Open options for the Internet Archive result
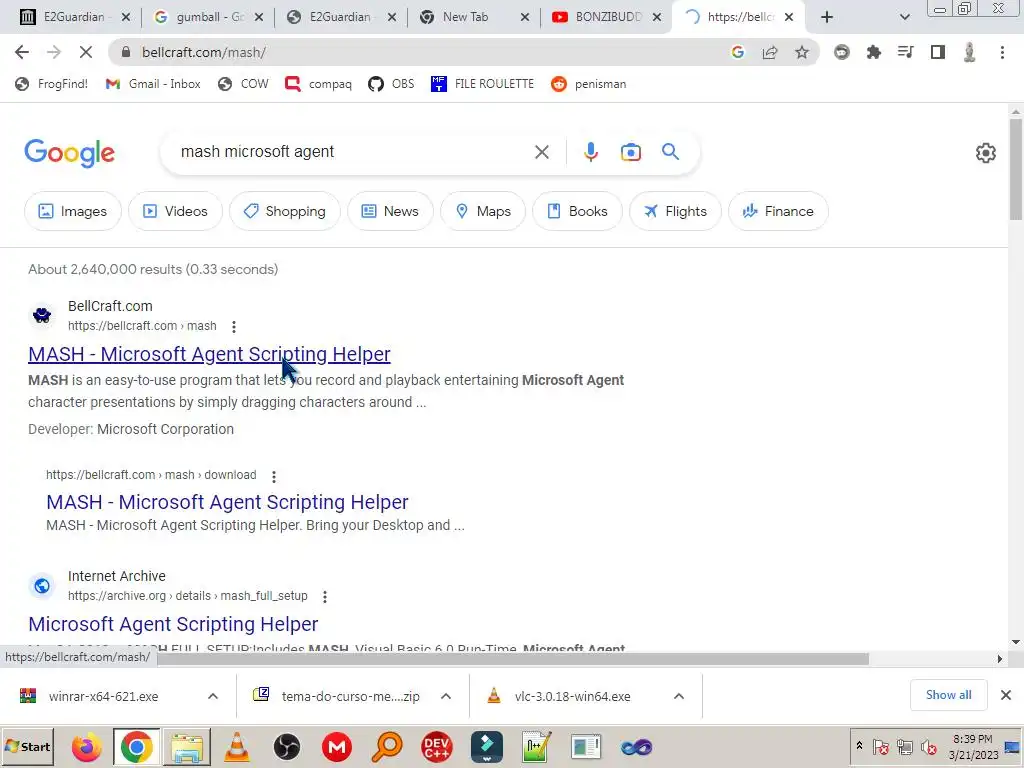This screenshot has width=1024, height=768. (325, 596)
